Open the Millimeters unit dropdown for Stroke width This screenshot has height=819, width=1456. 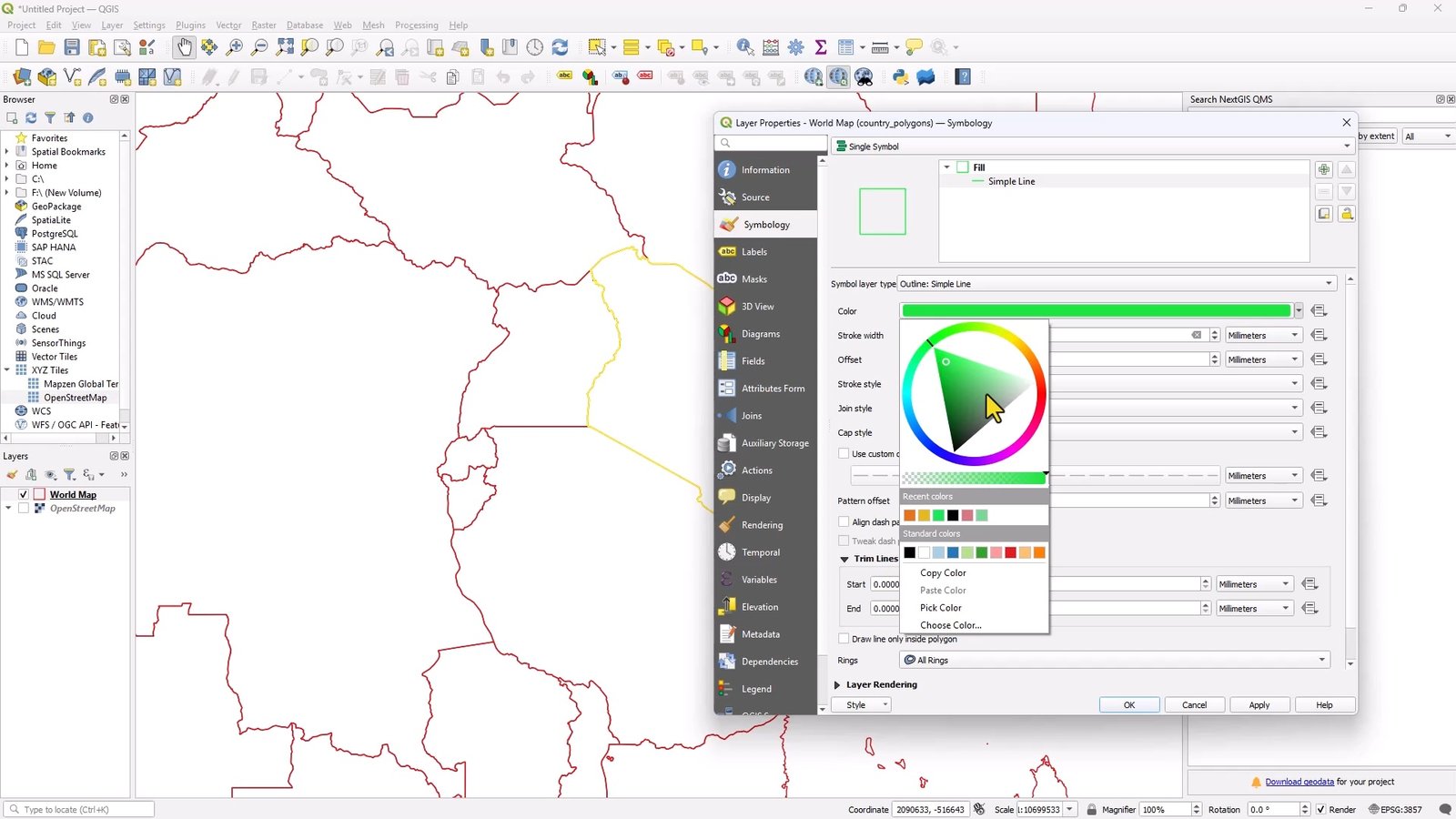point(1263,335)
